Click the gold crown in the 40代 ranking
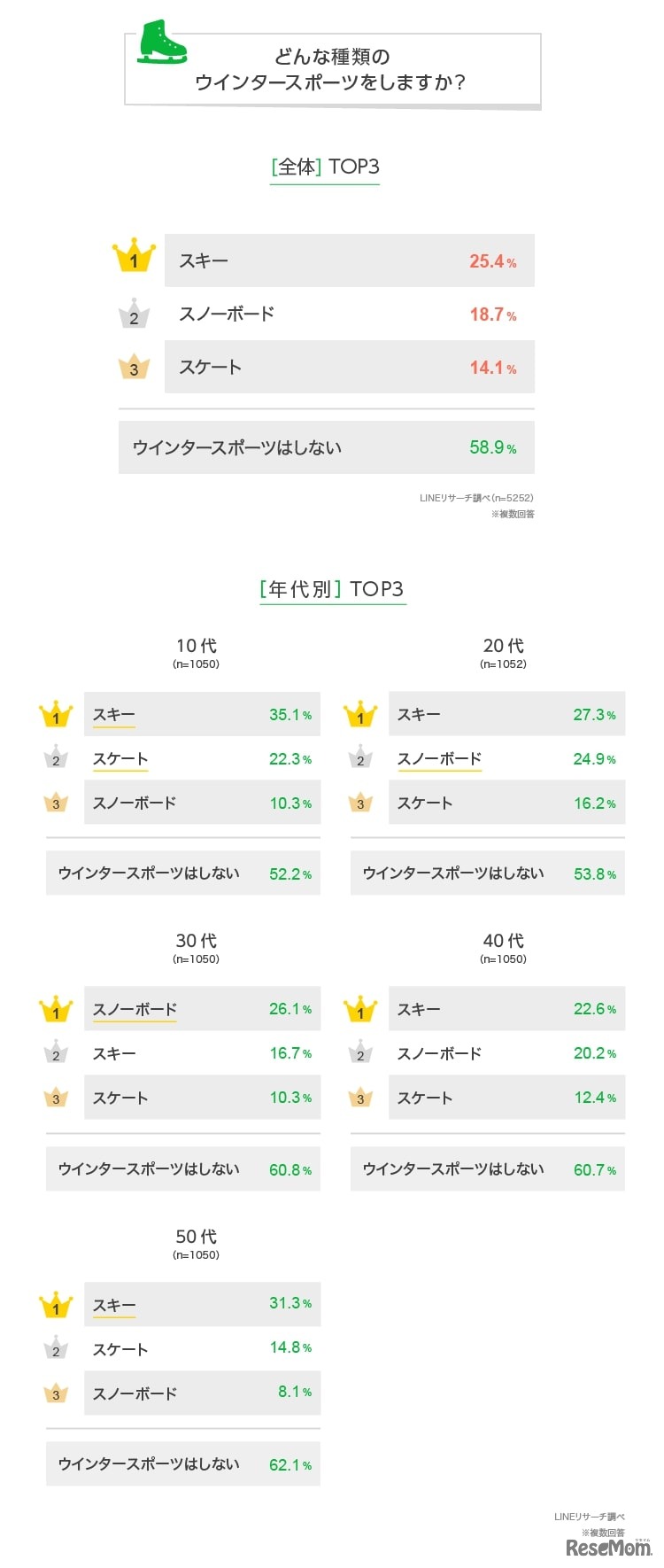The image size is (664, 1568). coord(360,1010)
